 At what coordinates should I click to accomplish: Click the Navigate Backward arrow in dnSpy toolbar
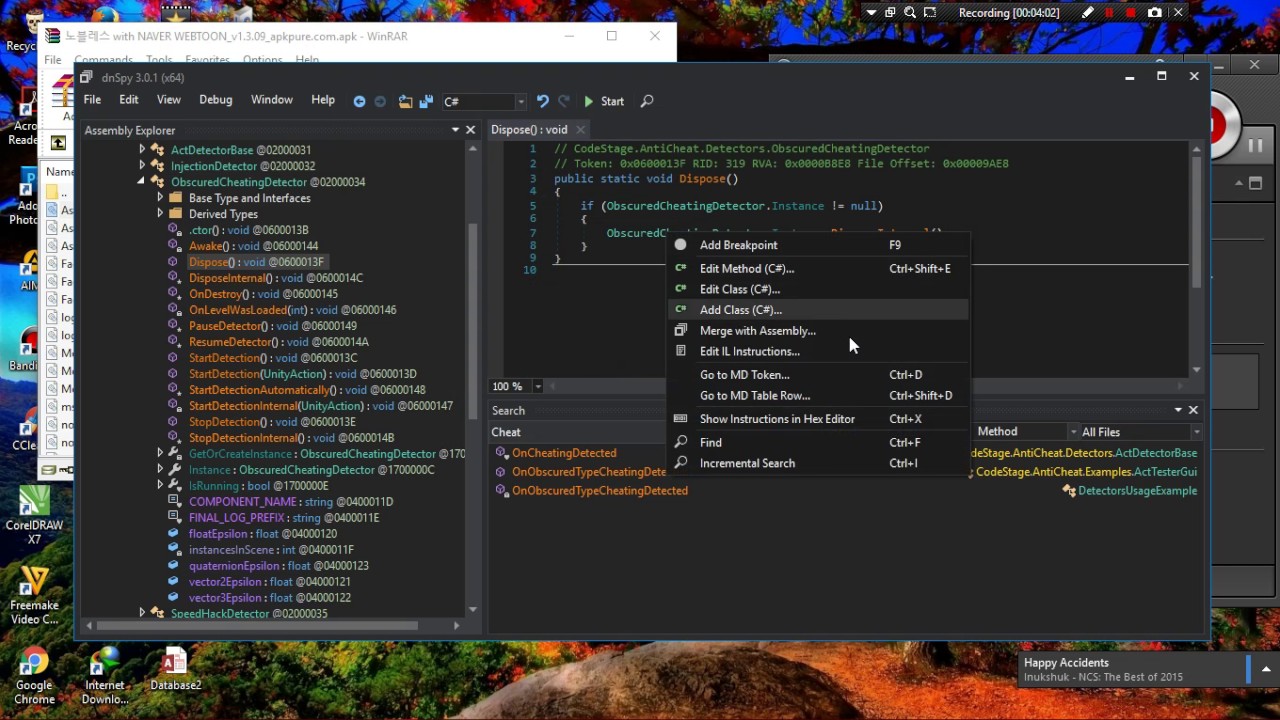[359, 101]
